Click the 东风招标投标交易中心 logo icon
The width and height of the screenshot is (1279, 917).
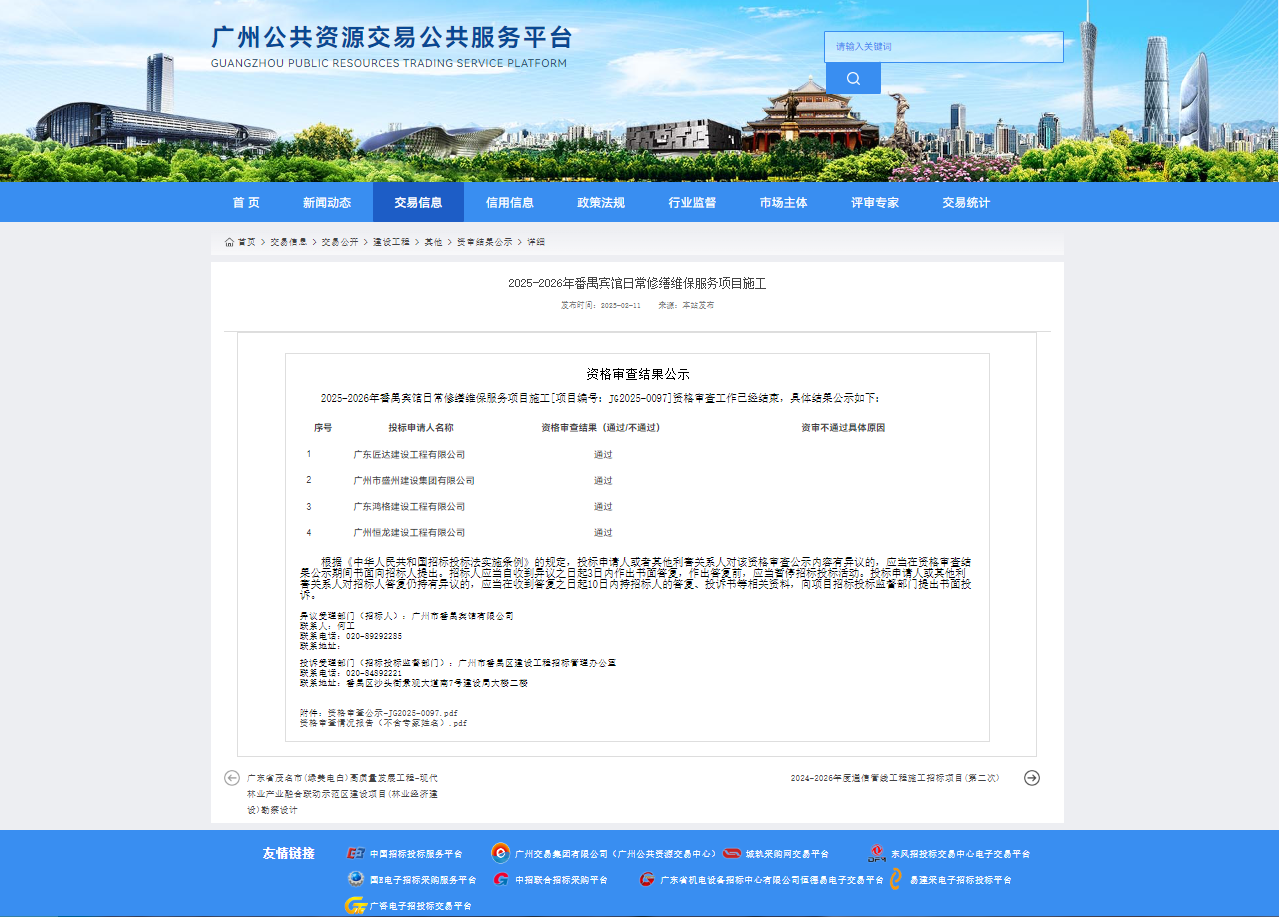click(x=876, y=853)
